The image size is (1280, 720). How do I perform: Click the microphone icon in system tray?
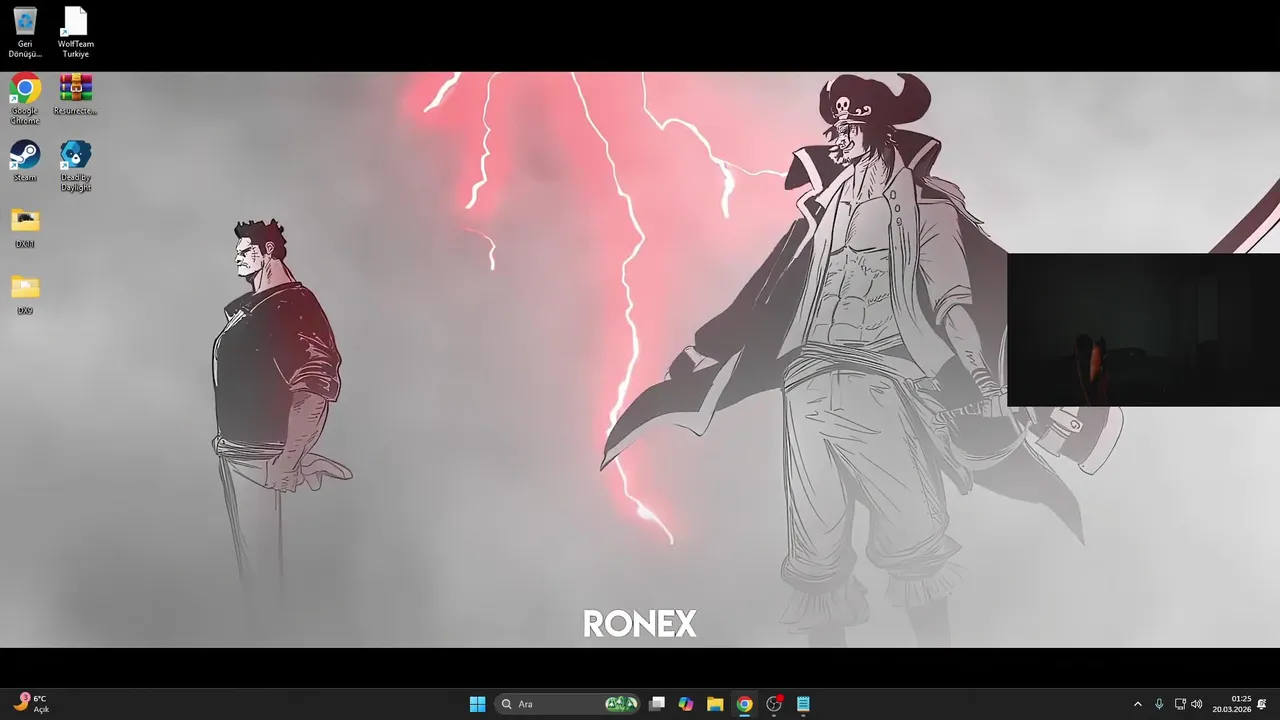pos(1159,704)
